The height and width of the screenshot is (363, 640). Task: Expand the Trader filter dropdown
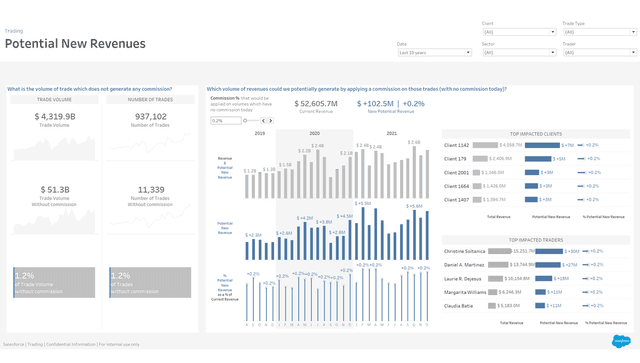pyautogui.click(x=600, y=52)
